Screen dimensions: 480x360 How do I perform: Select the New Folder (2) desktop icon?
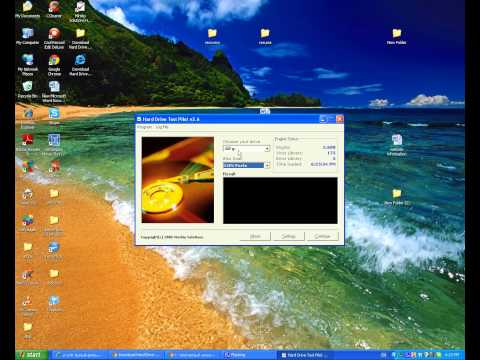point(397,197)
